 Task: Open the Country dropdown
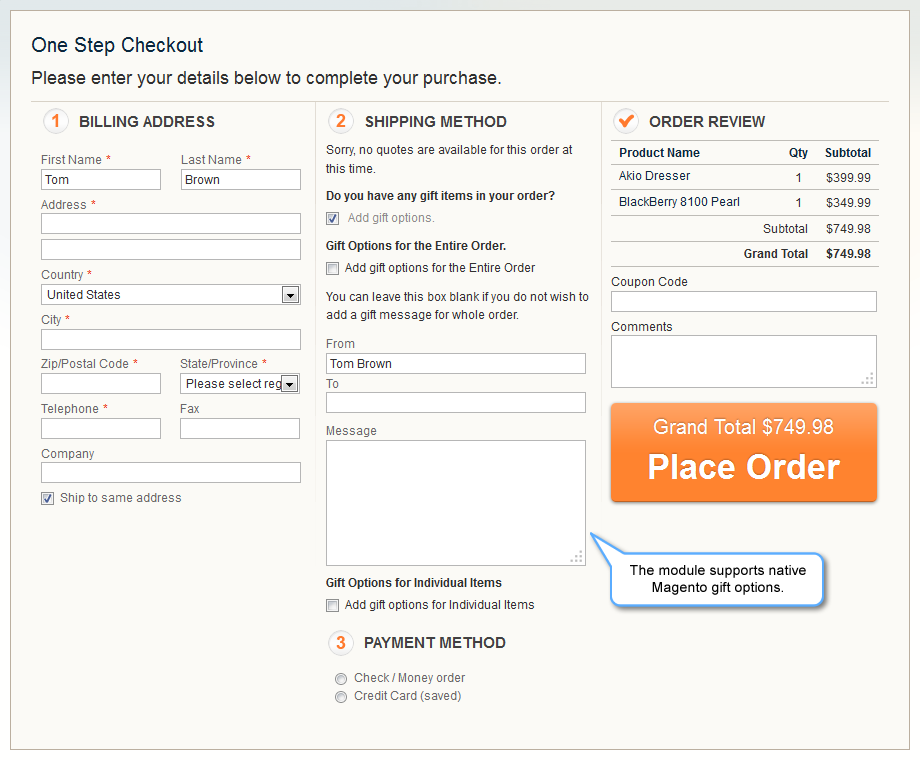tap(171, 295)
